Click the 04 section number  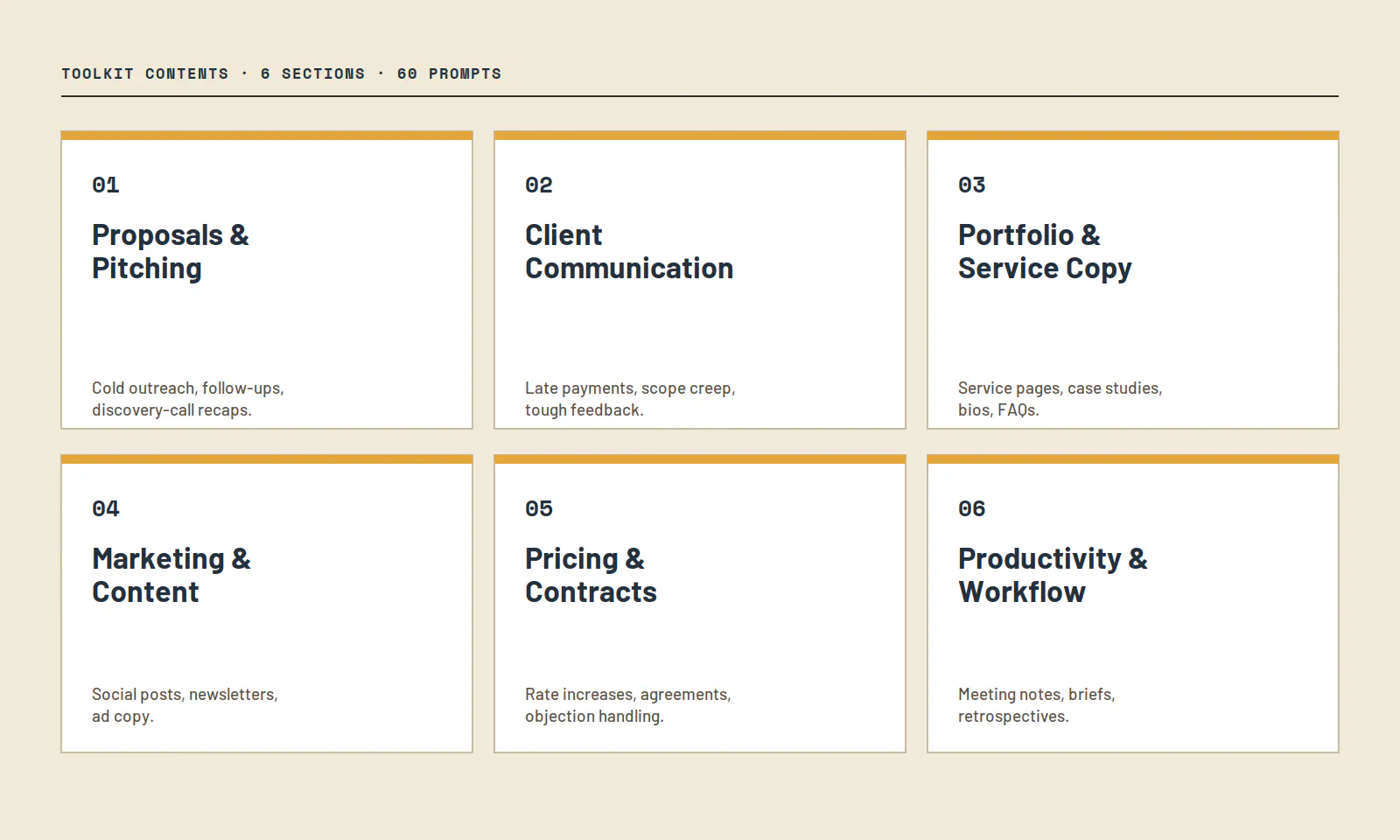tap(106, 509)
